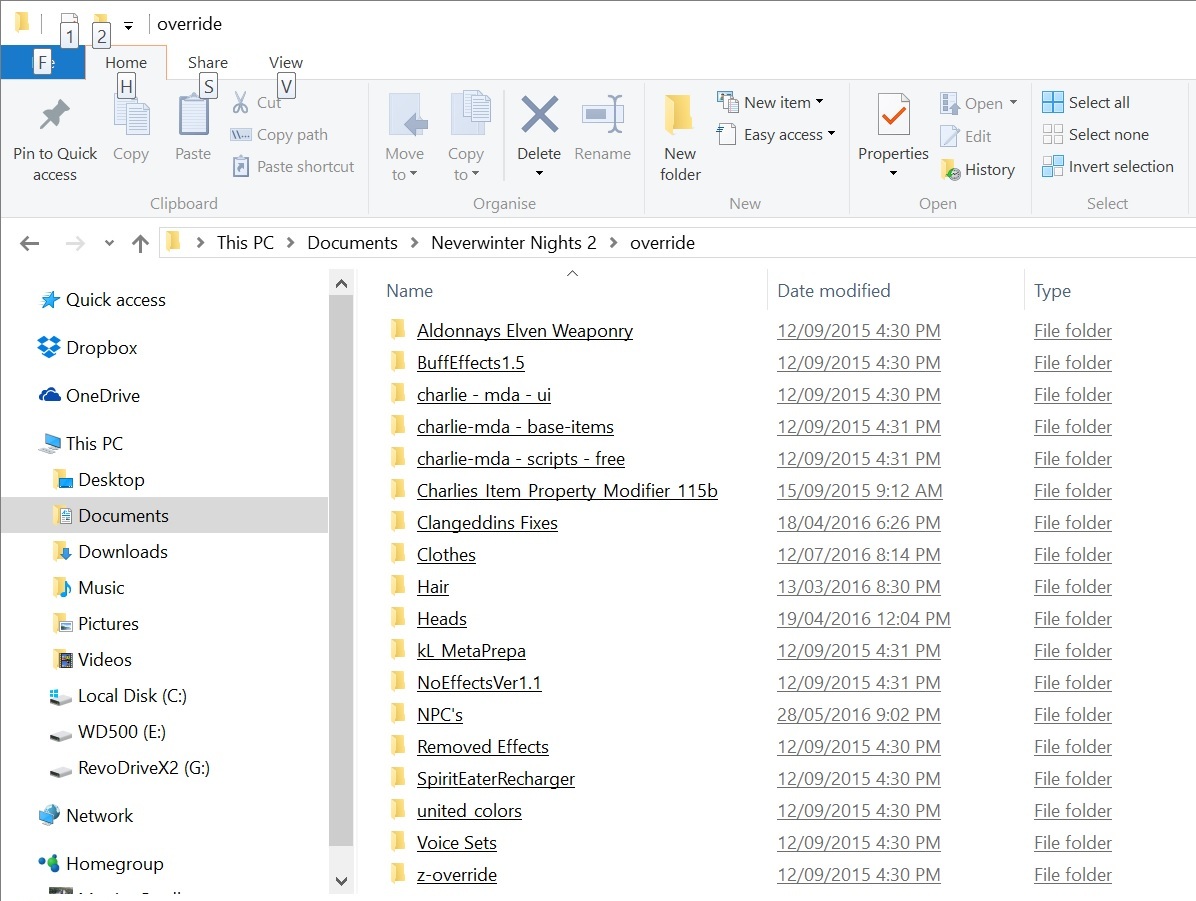This screenshot has height=901, width=1196.
Task: Open the Easy access dropdown arrow
Action: (831, 134)
